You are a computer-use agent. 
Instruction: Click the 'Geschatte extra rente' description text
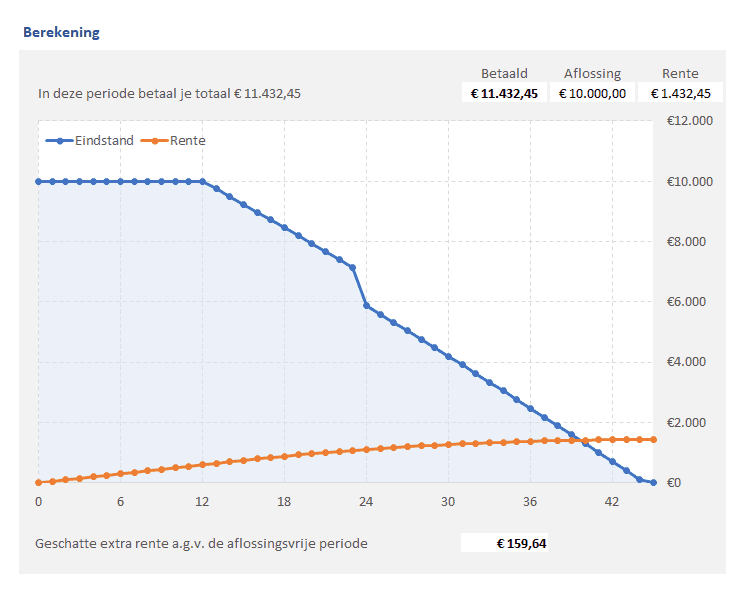(x=201, y=544)
